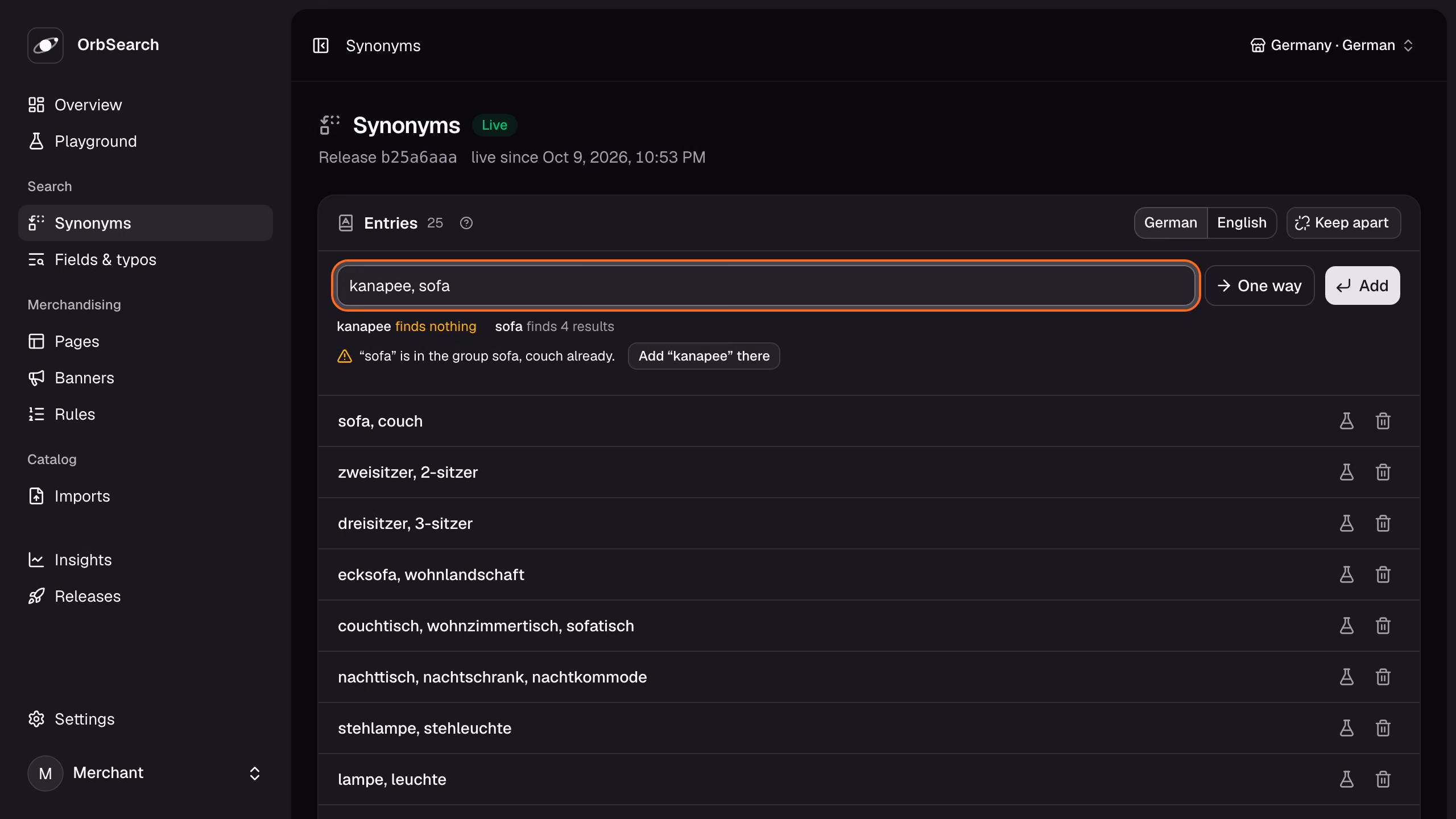
Task: Test the dreisitzer, 3-sitzer entry flask icon
Action: pyautogui.click(x=1347, y=523)
